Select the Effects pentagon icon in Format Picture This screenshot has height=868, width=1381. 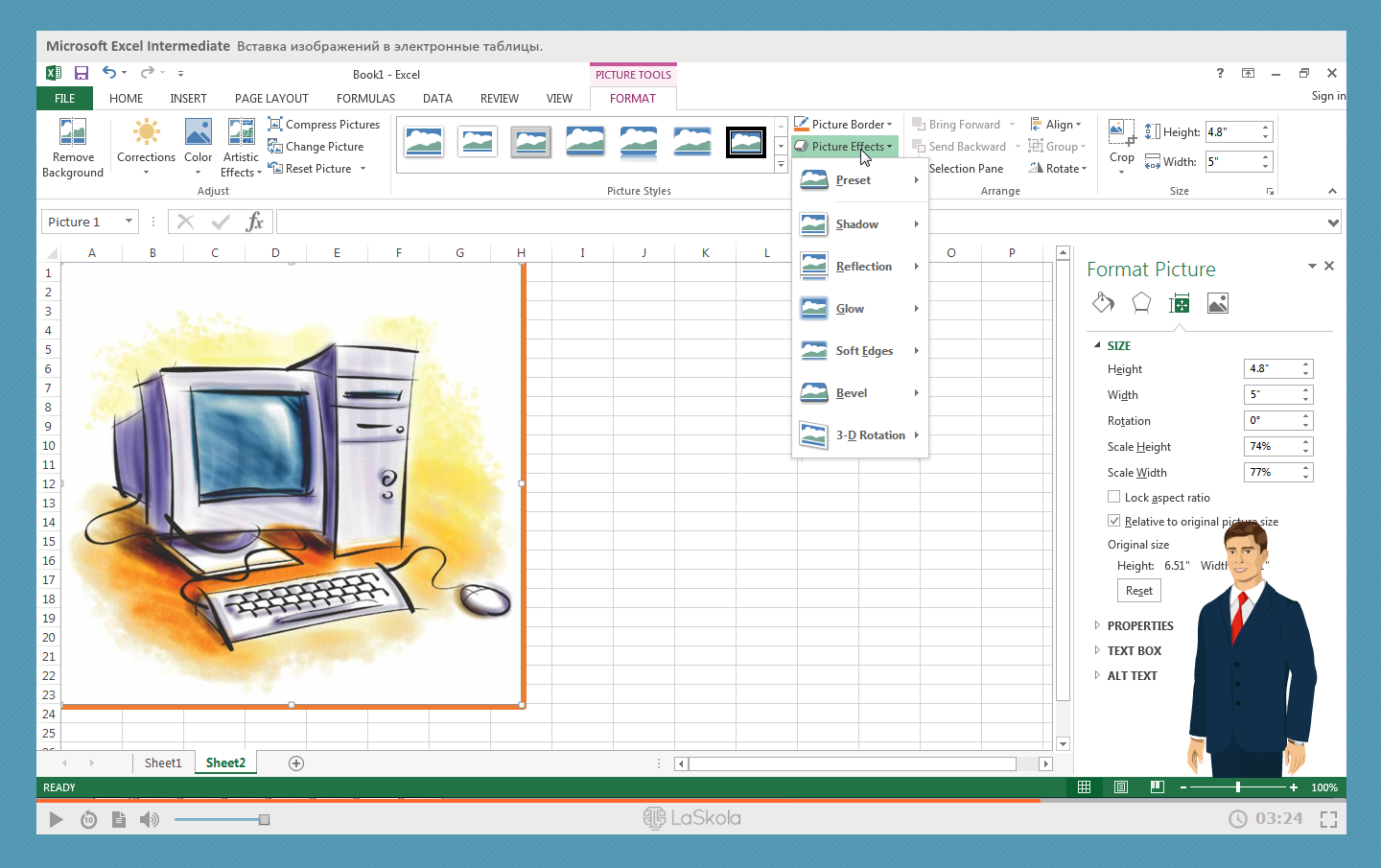[1141, 304]
